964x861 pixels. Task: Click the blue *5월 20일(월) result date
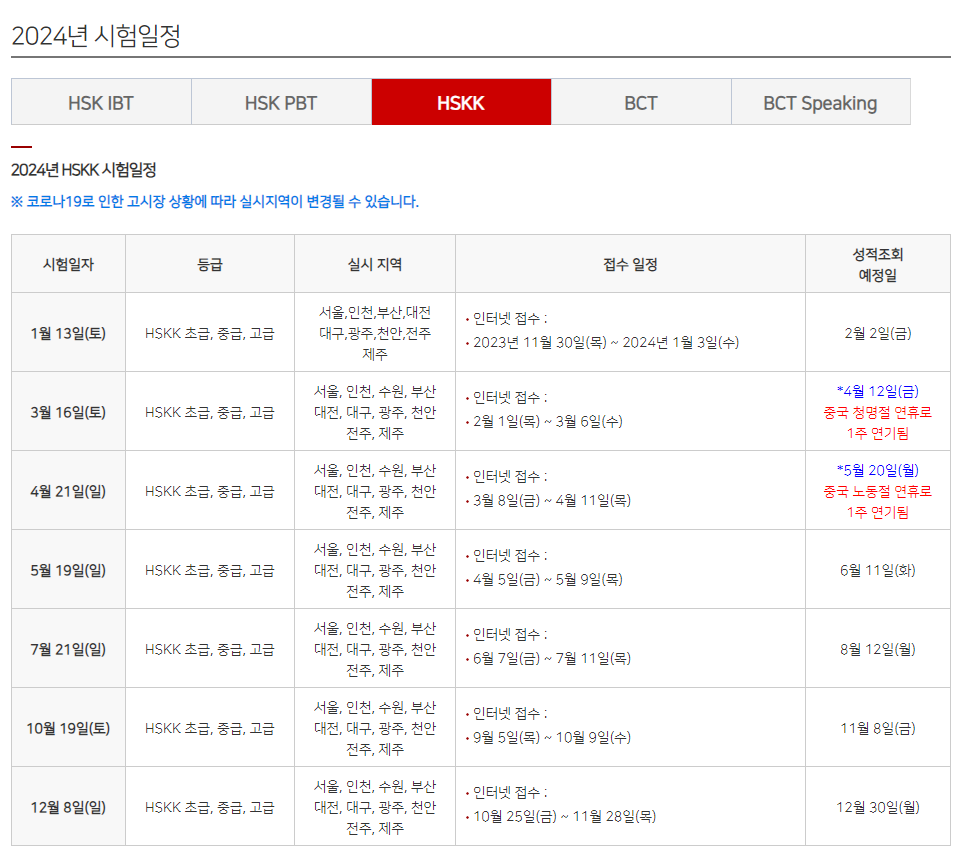(877, 470)
